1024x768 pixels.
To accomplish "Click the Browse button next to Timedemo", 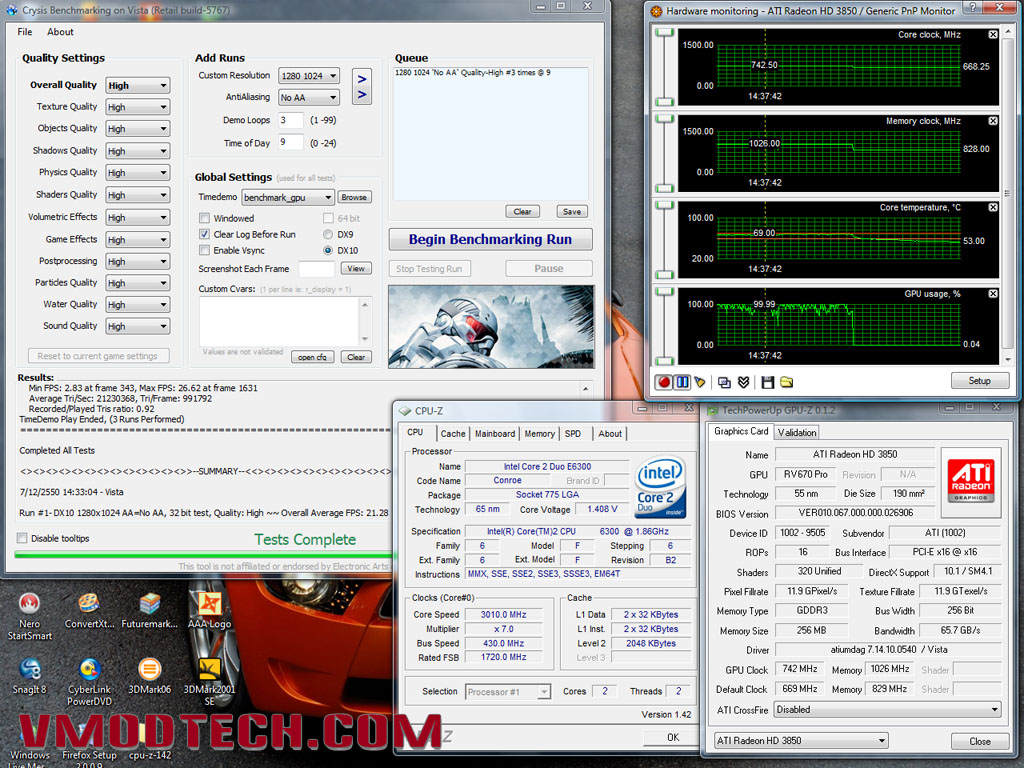I will tap(353, 197).
